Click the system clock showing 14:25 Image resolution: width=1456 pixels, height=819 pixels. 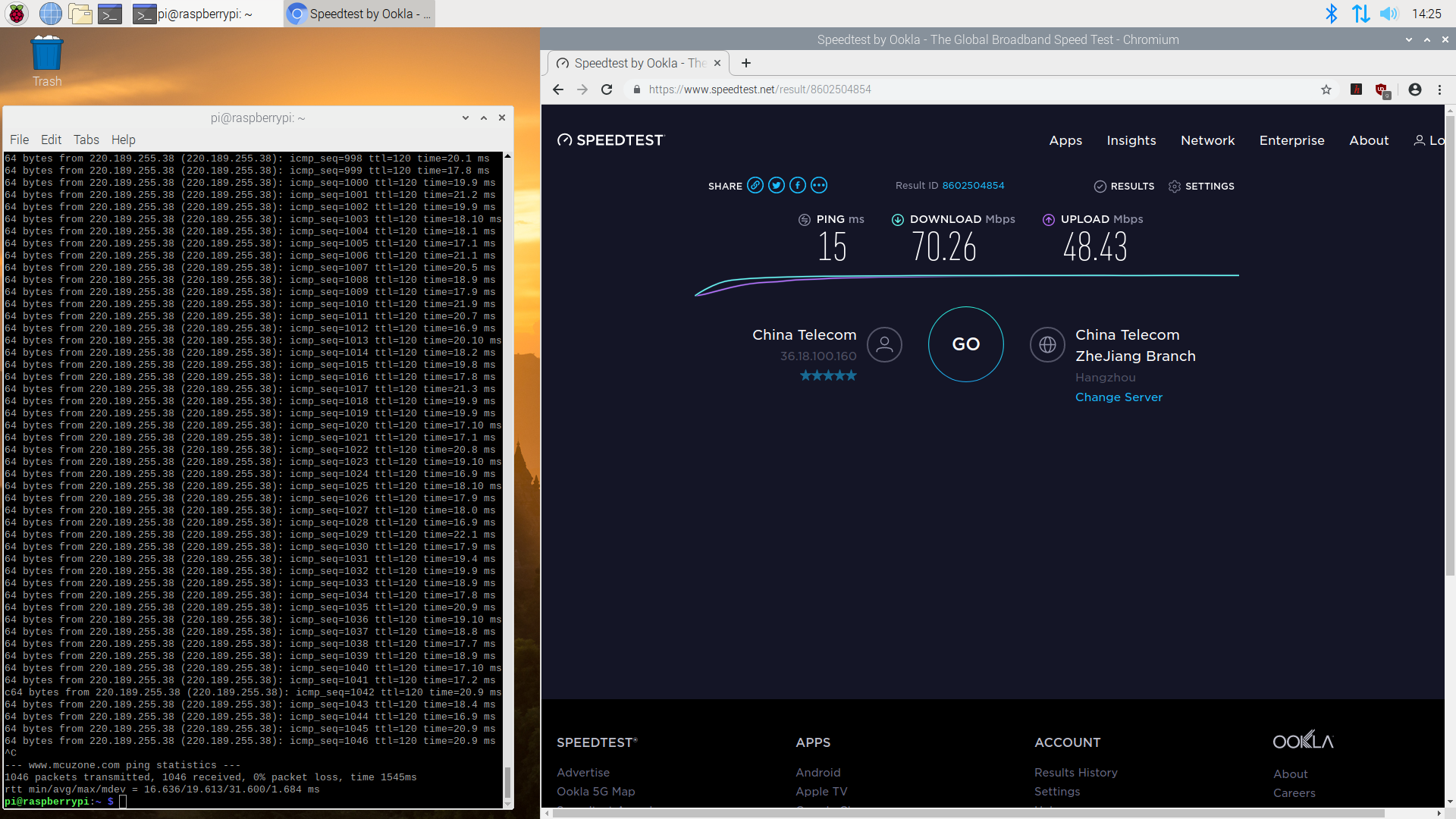(x=1426, y=14)
